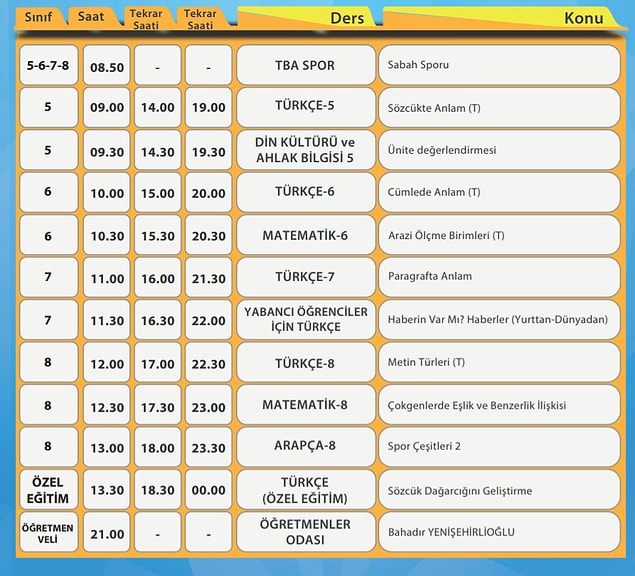635x576 pixels.
Task: Select the Metin Türleri (T) topic
Action: (x=499, y=362)
